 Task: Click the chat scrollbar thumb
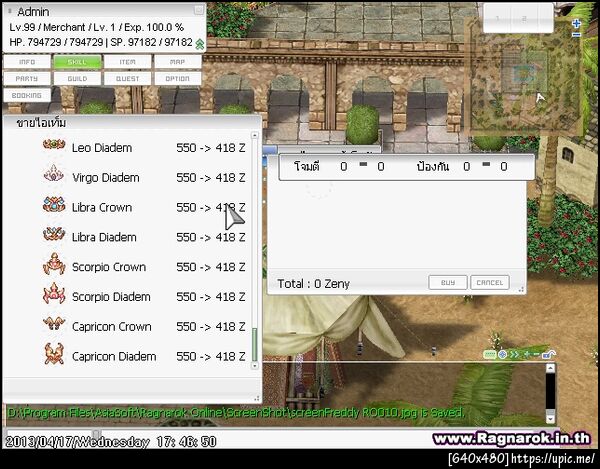pyautogui.click(x=550, y=412)
